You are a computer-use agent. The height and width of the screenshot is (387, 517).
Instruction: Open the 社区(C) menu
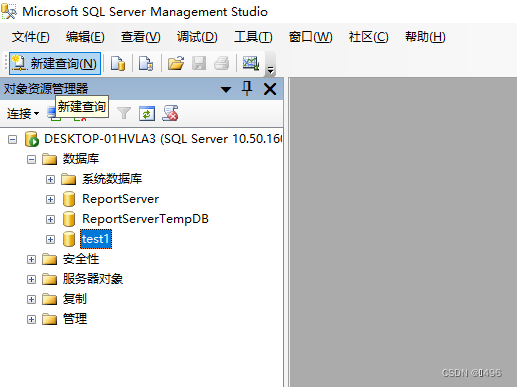pos(368,37)
